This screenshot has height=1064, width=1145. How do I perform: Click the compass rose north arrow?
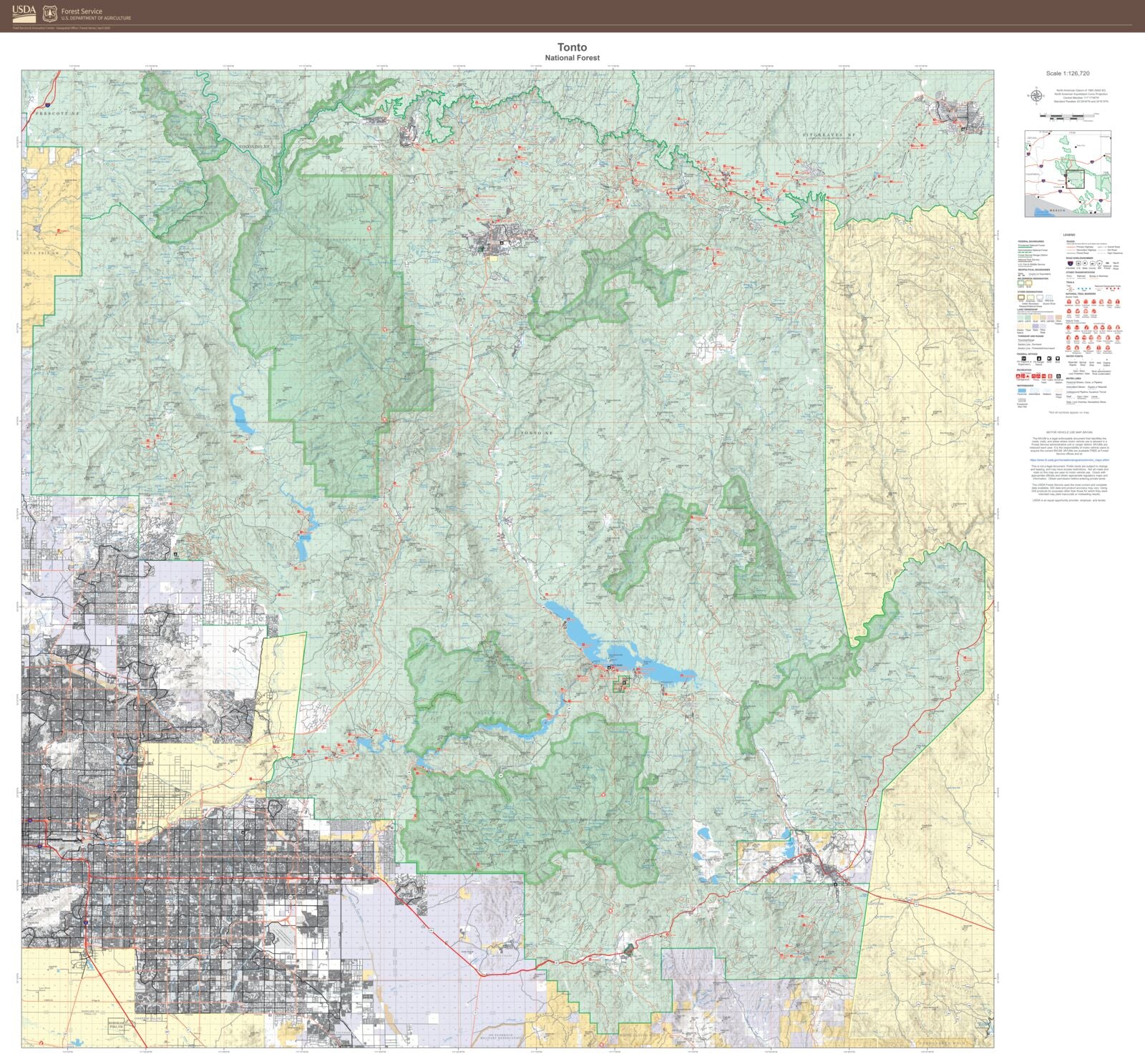pos(1036,95)
